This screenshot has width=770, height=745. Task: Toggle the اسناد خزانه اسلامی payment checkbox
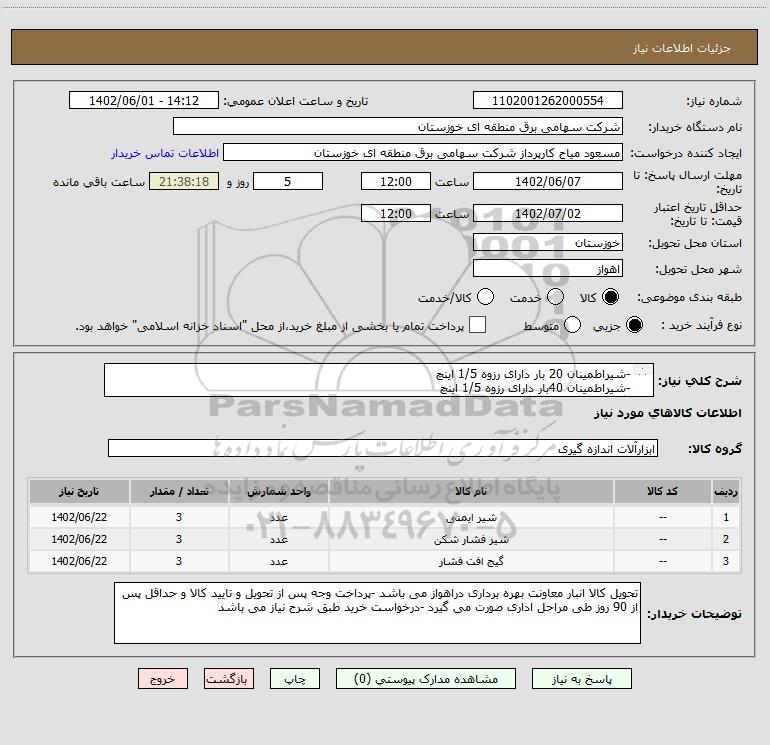(477, 325)
